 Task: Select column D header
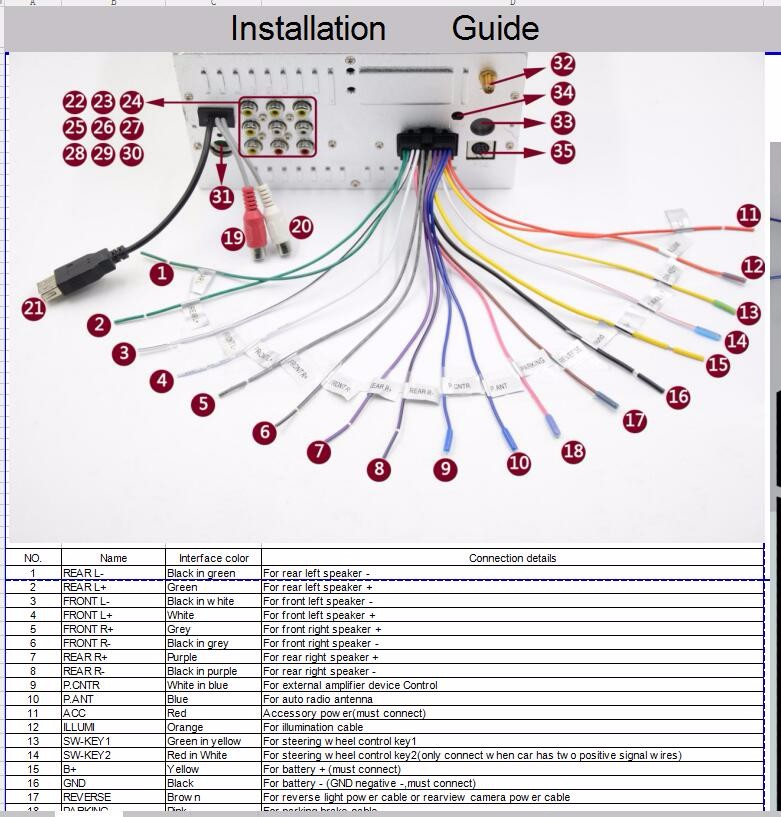click(512, 4)
